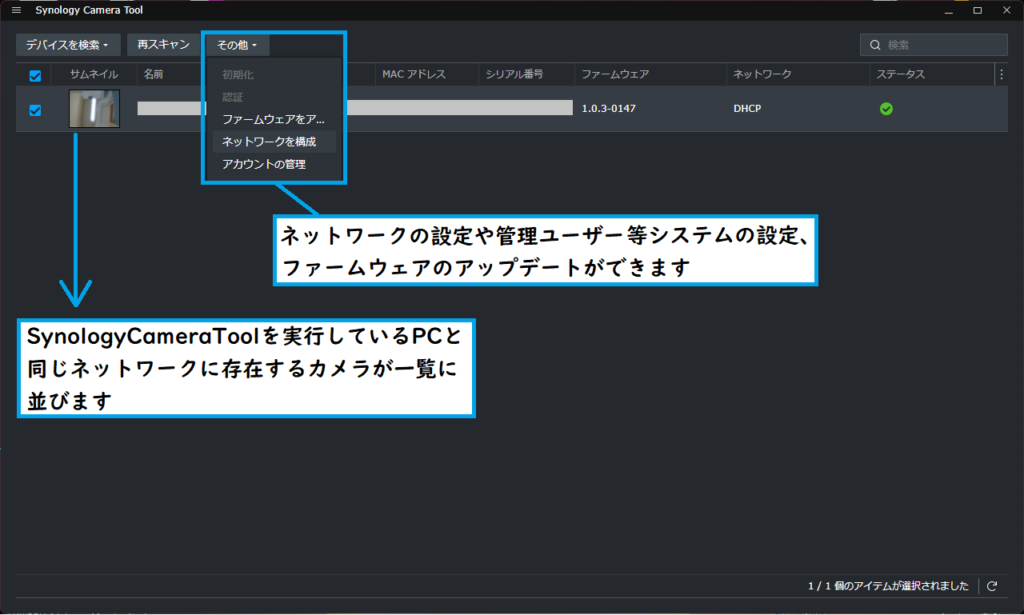
Task: Sort by the サムネイル column header
Action: [94, 74]
